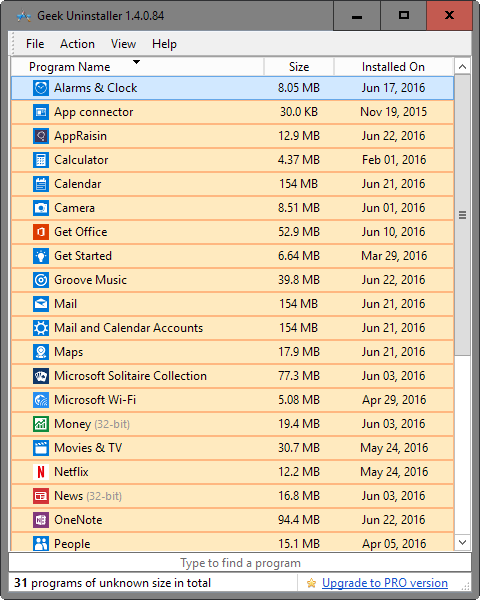This screenshot has height=600, width=480.
Task: Click the vertical scrollbar thumb
Action: tap(462, 215)
